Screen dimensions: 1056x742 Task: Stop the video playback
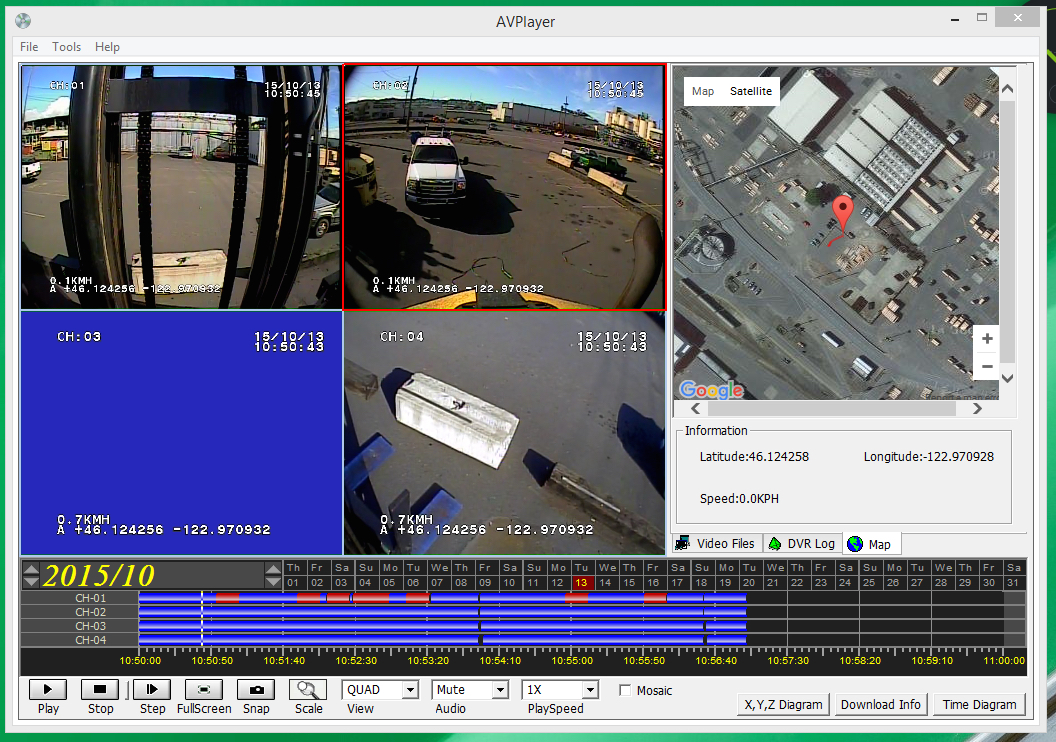tap(100, 689)
